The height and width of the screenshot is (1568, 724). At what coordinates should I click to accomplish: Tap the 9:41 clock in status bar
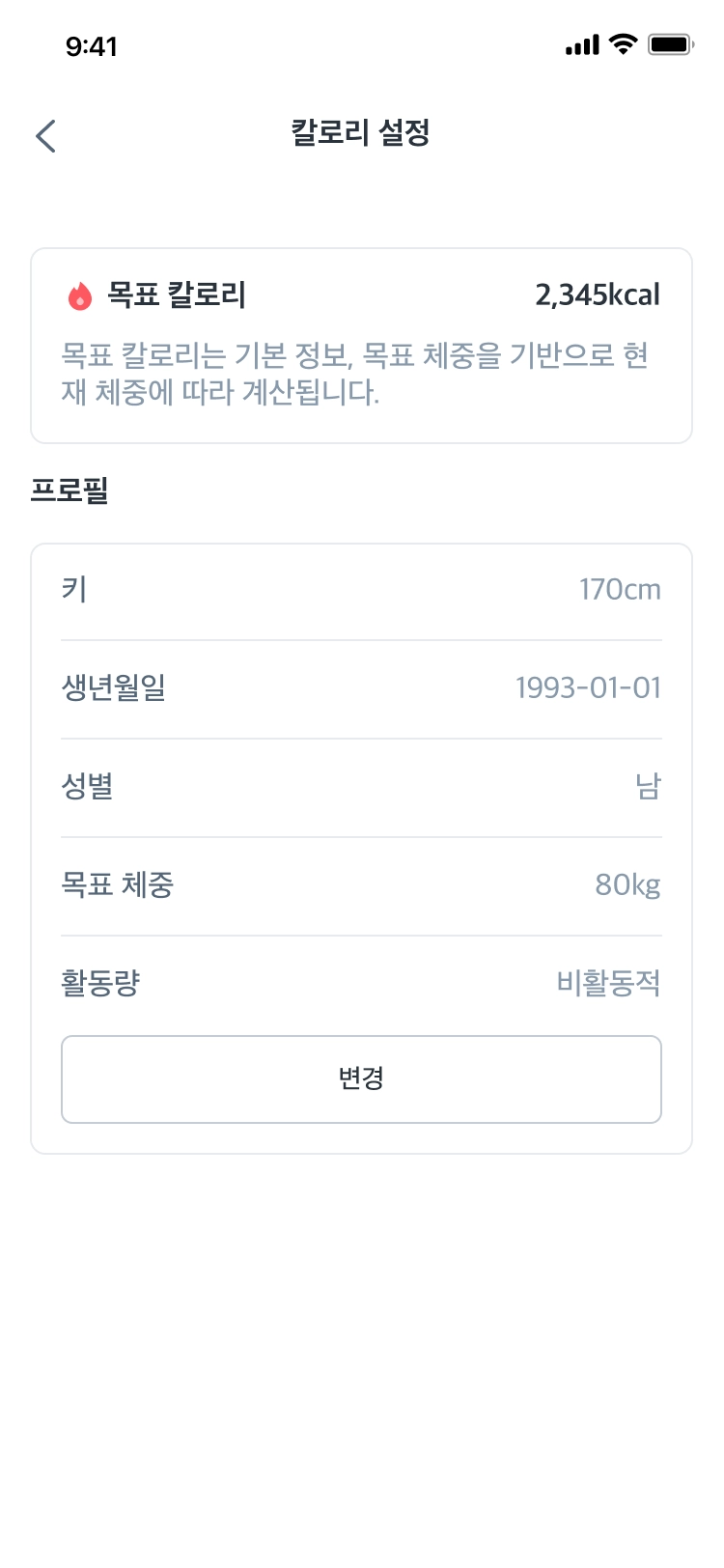(x=92, y=46)
